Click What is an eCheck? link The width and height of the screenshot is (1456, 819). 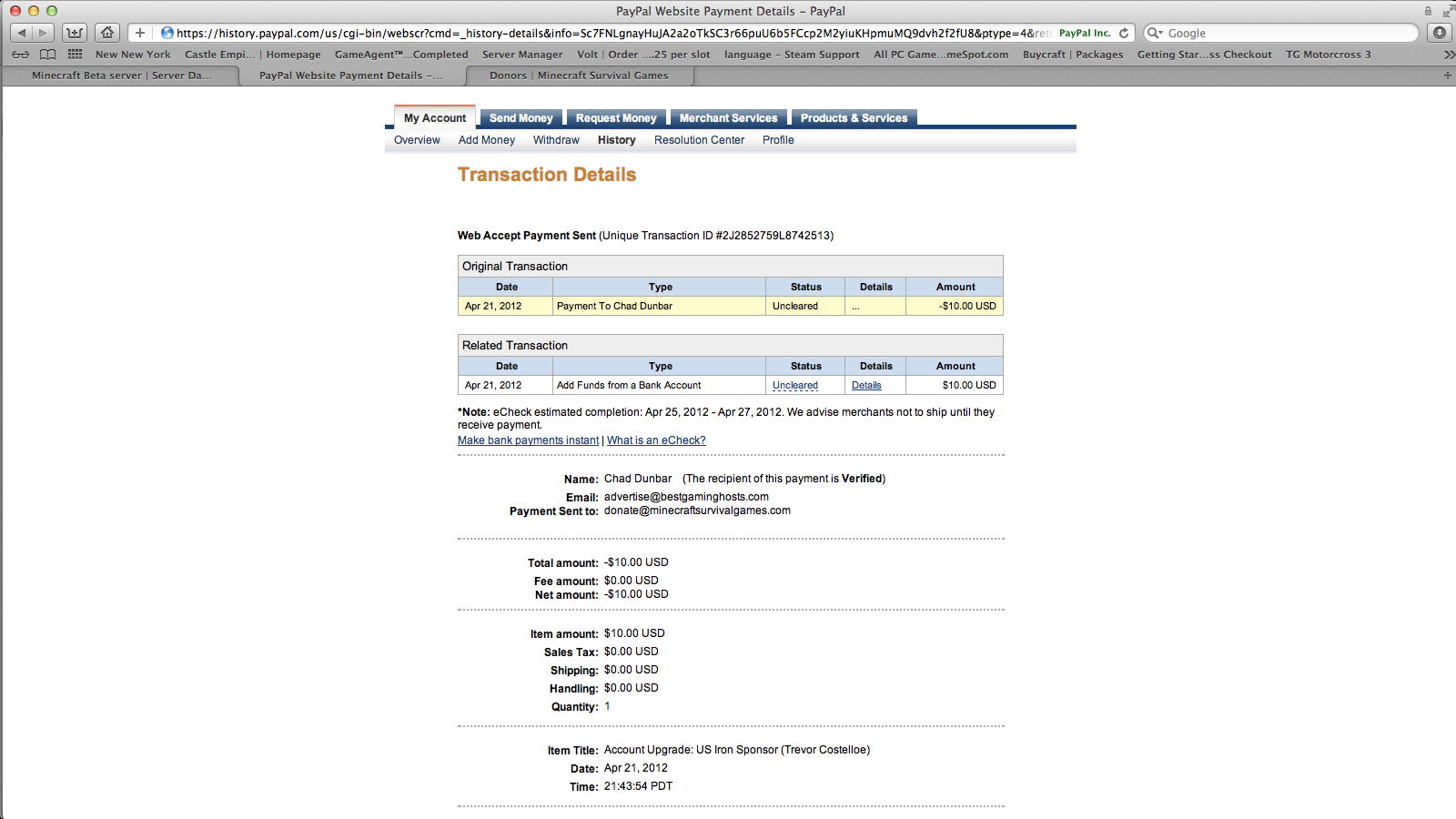[656, 440]
